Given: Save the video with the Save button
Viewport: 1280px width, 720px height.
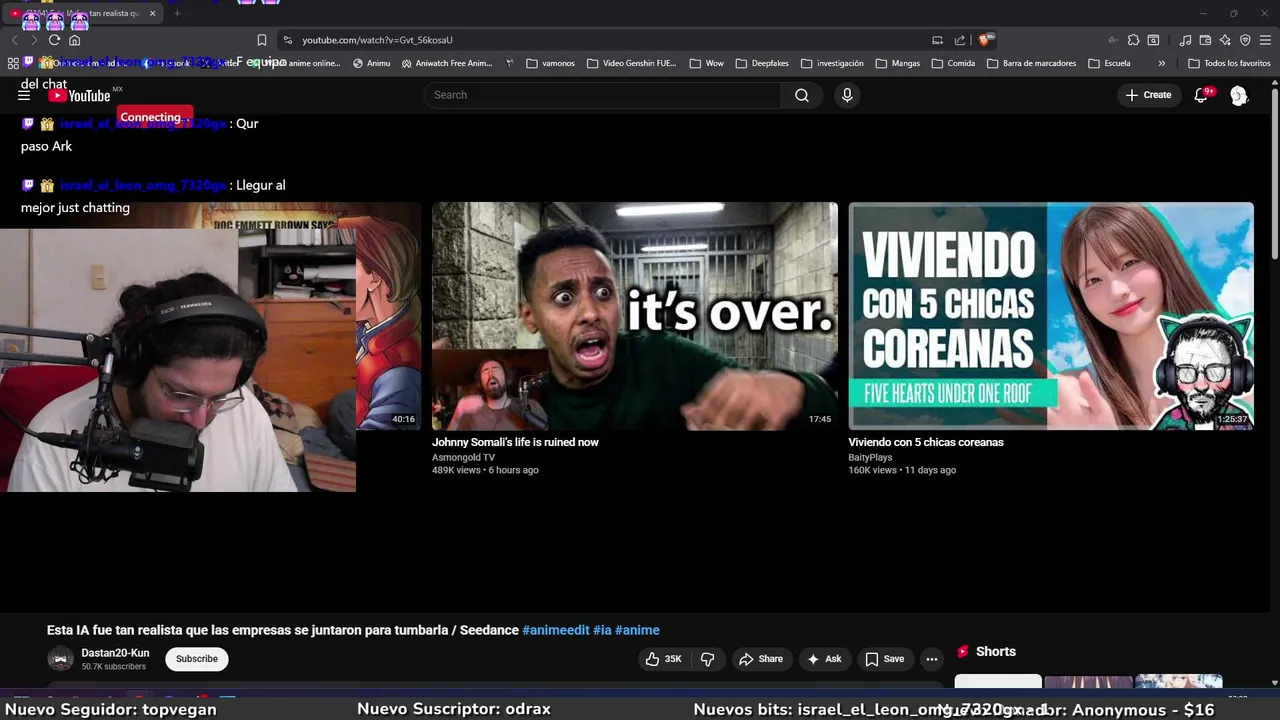Looking at the screenshot, I should [x=885, y=659].
